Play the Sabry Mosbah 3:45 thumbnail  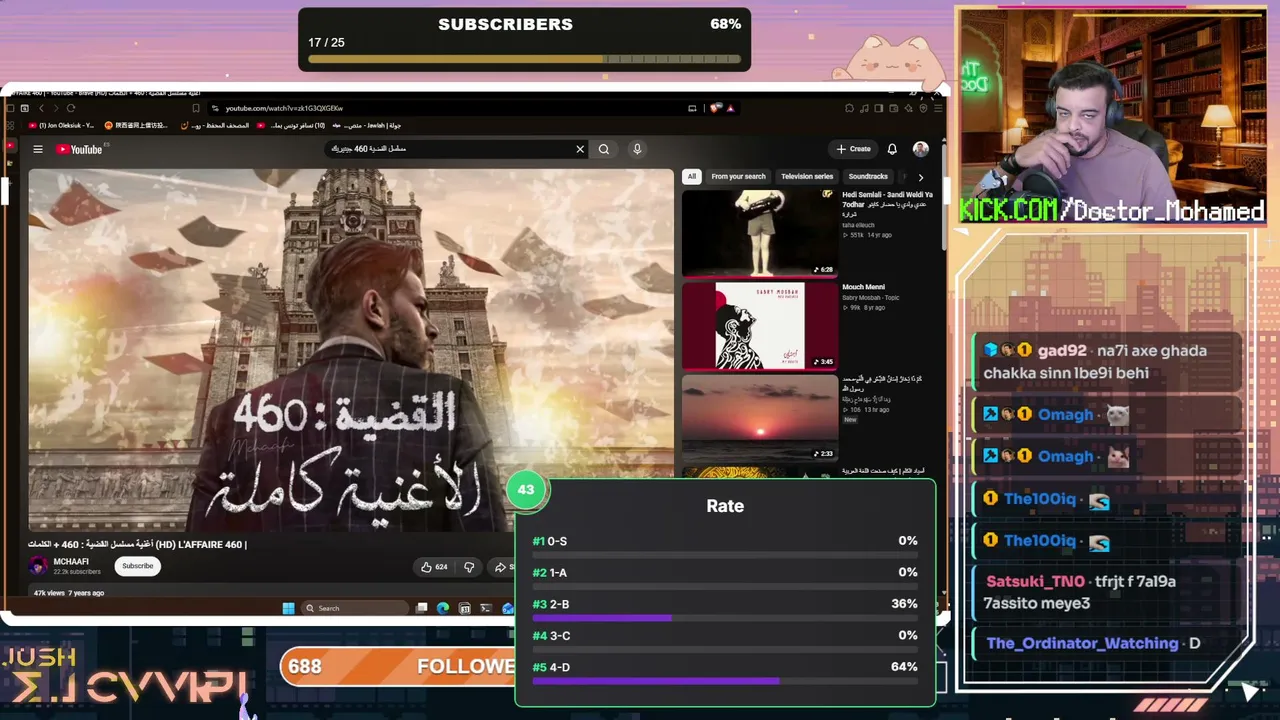[x=760, y=325]
